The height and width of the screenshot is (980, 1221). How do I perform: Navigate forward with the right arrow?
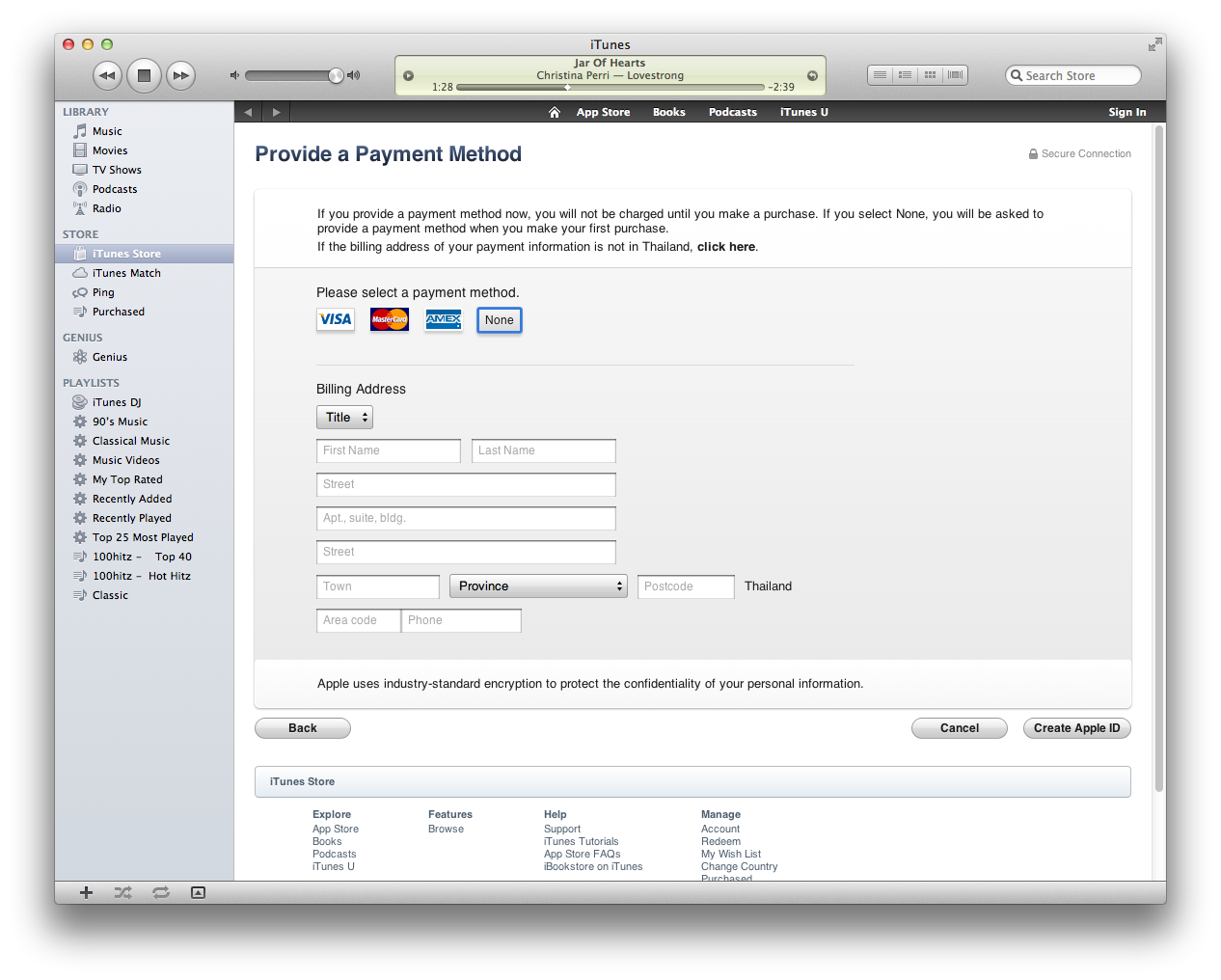(x=277, y=112)
